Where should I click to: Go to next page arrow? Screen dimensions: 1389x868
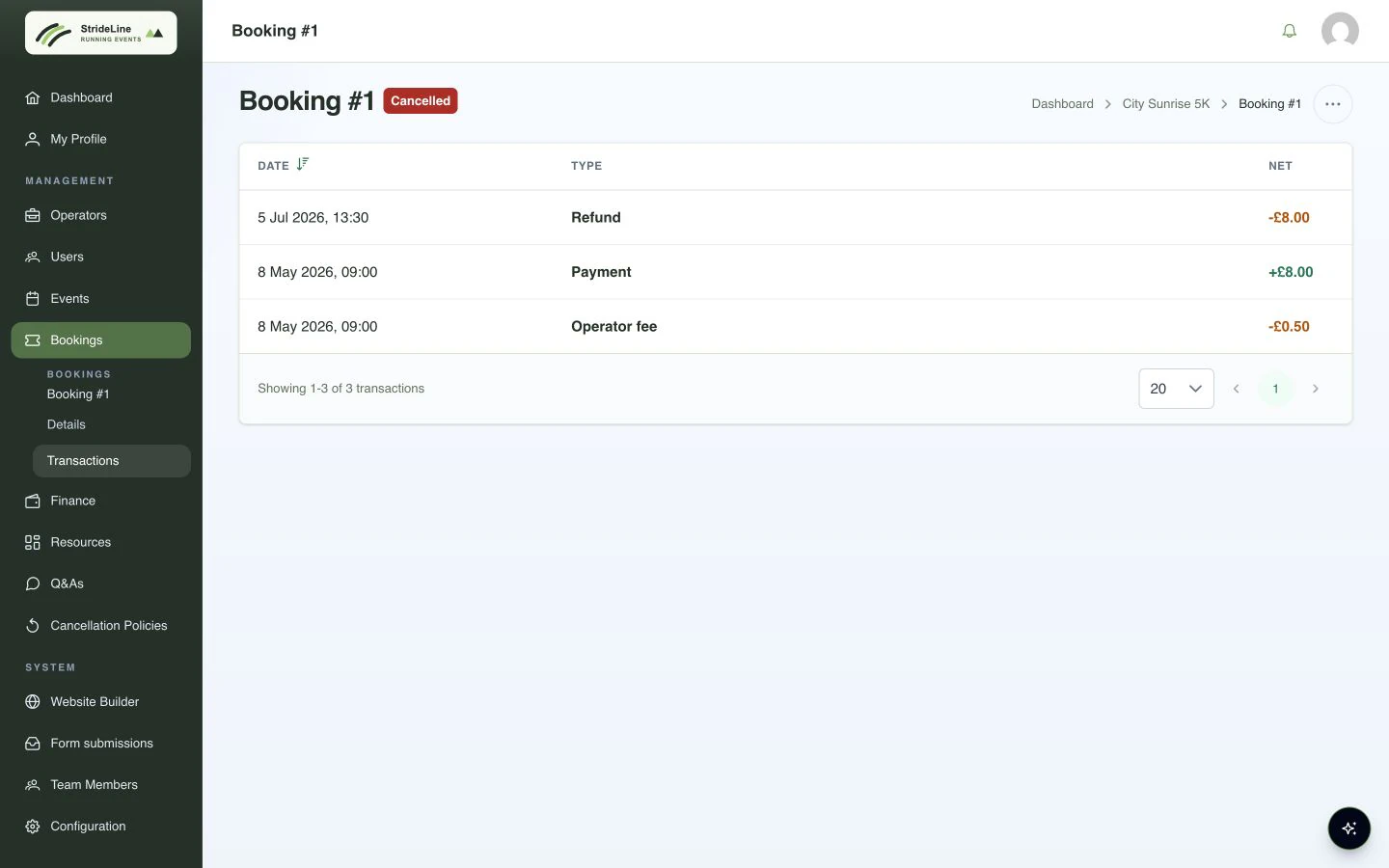pos(1315,389)
